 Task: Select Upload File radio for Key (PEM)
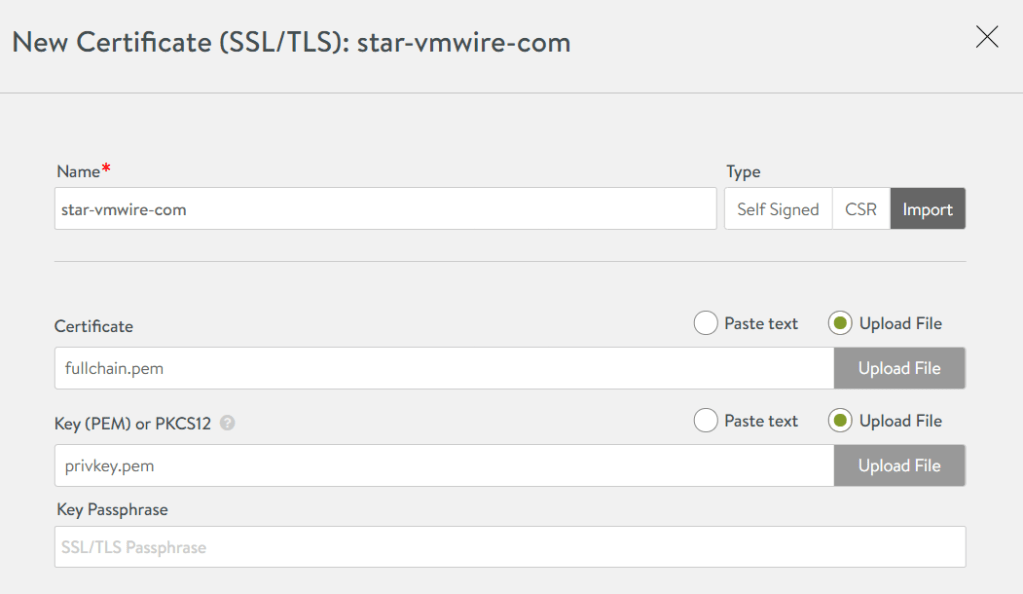click(840, 421)
